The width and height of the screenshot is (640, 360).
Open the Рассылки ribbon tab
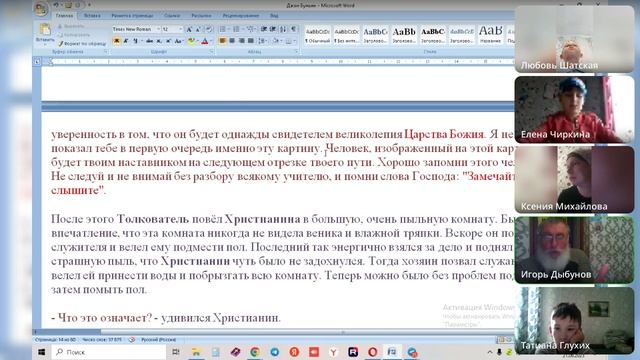point(201,16)
